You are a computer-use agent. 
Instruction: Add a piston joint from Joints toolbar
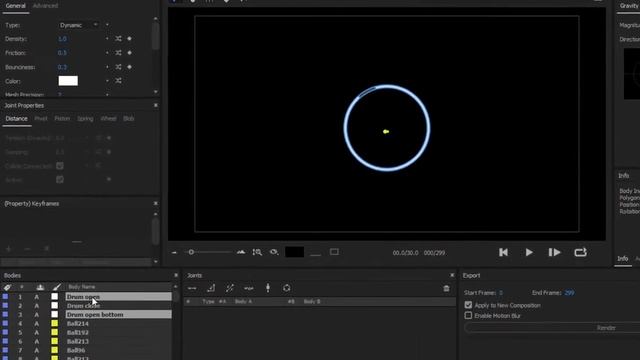[230, 288]
